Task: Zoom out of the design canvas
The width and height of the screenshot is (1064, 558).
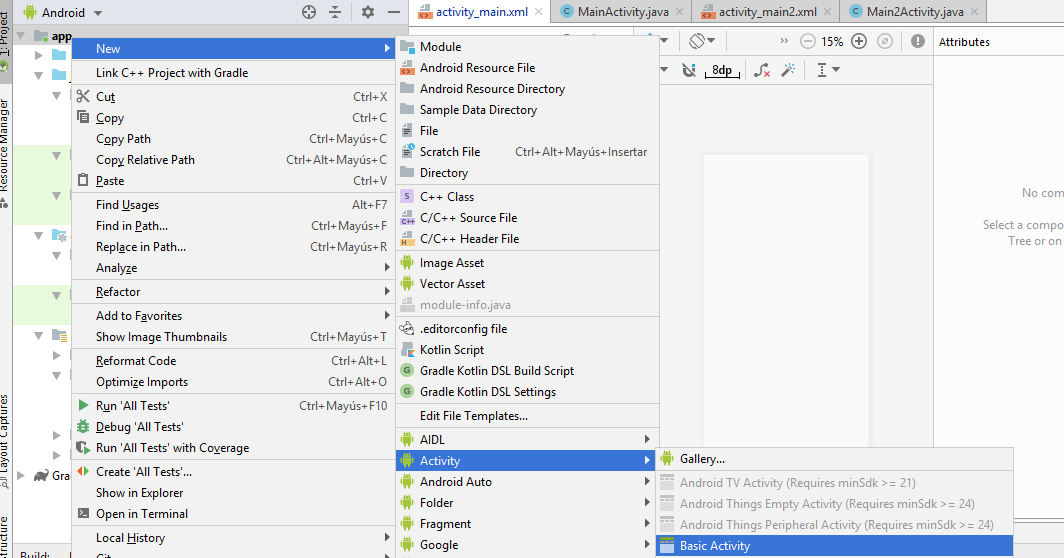Action: 808,41
